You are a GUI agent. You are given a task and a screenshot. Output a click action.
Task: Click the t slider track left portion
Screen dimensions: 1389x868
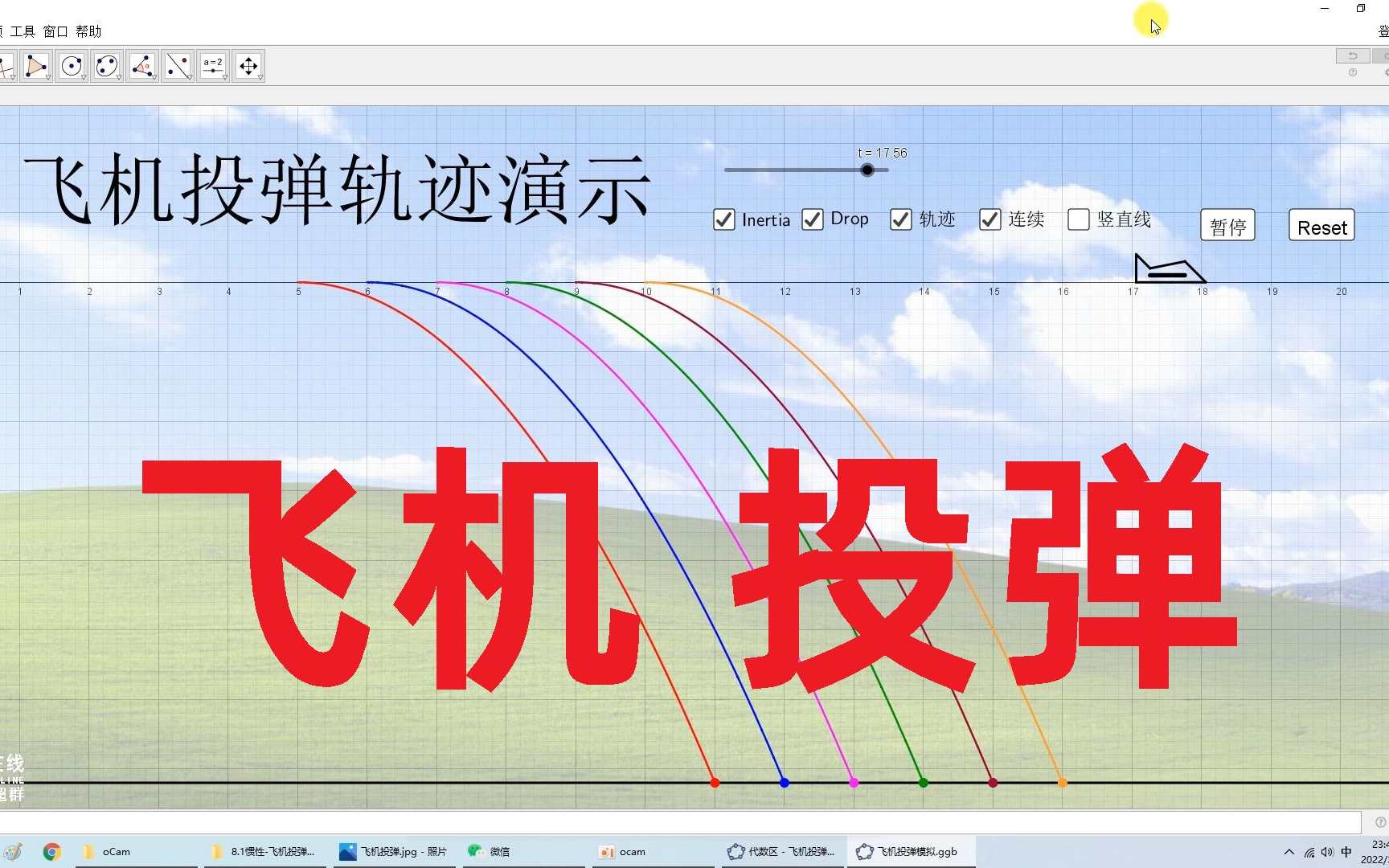coord(792,170)
